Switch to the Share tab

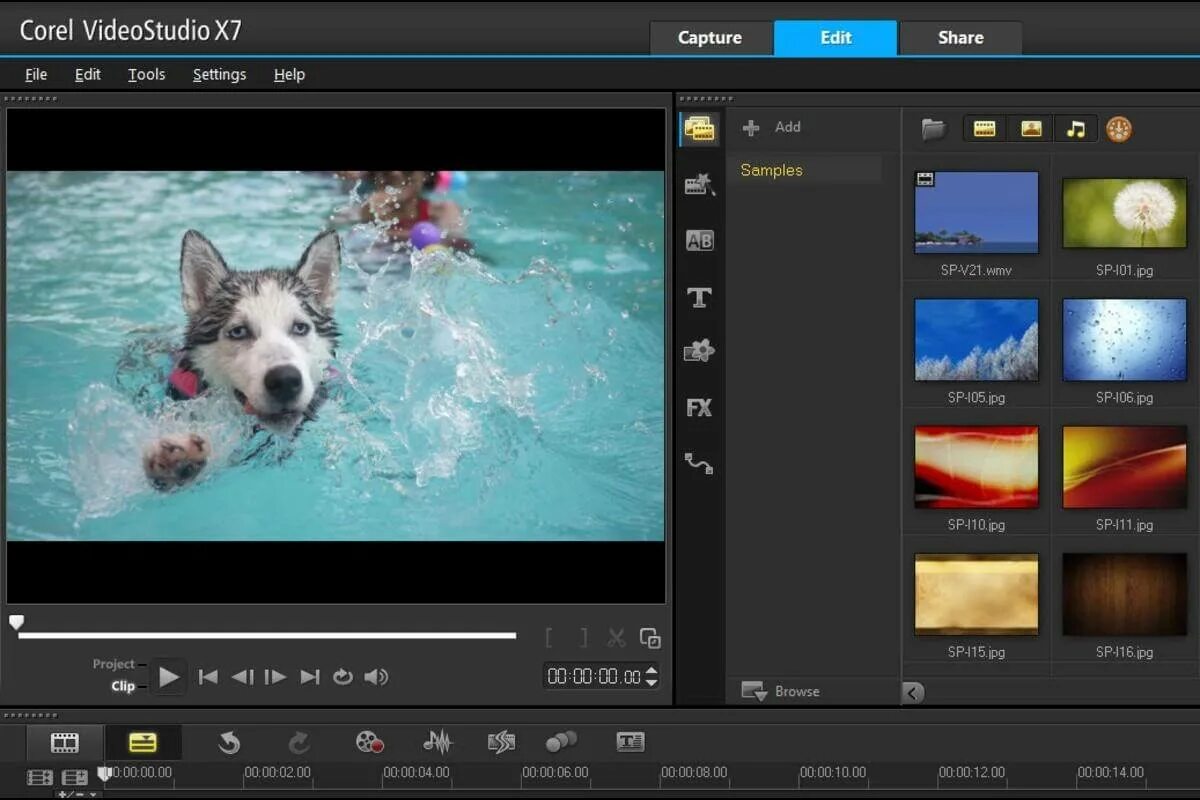pos(960,38)
